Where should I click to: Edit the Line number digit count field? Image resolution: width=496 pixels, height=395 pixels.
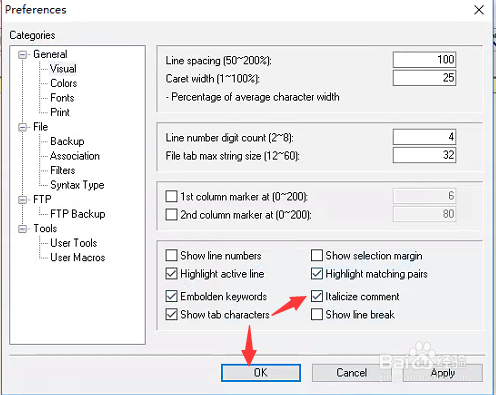[424, 137]
